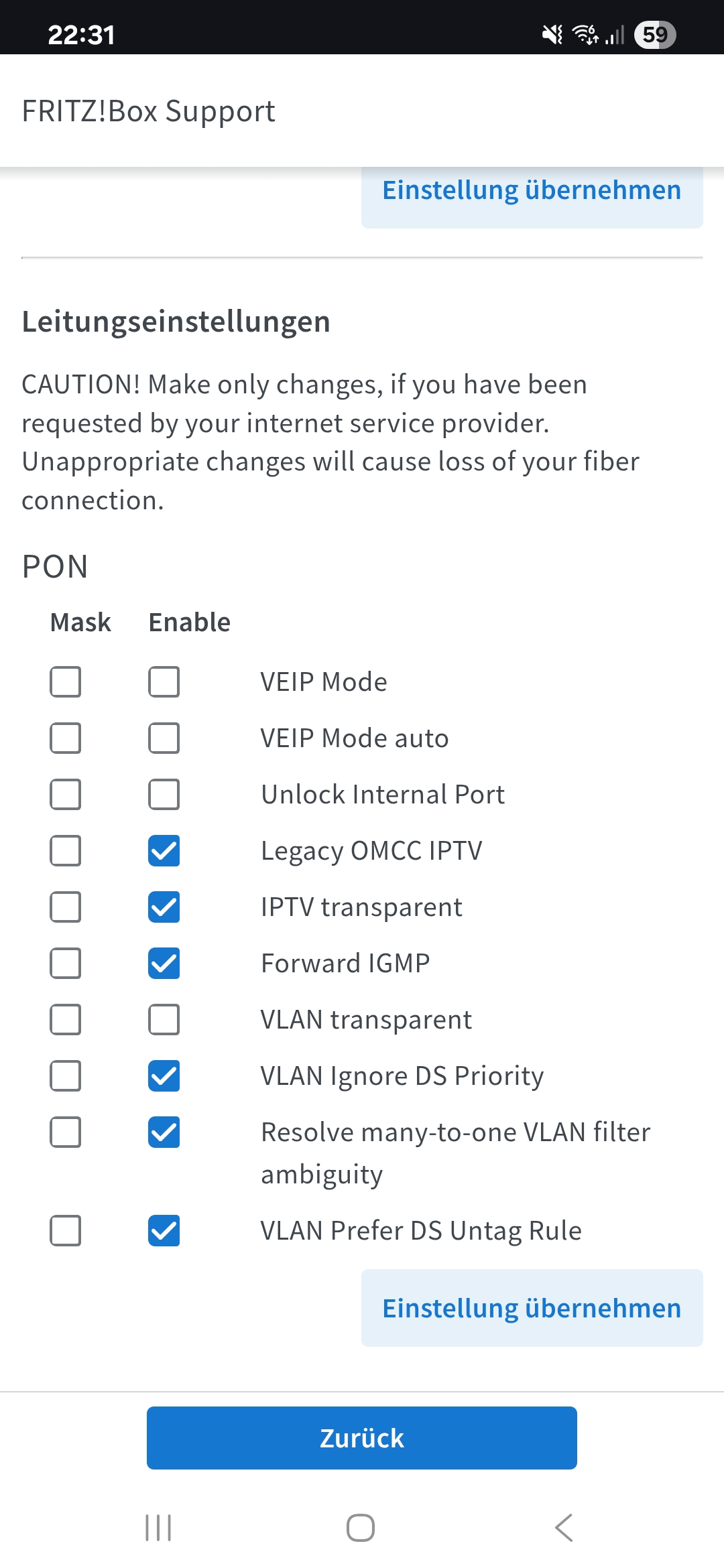Enable the VEIP Mode checkbox
The image size is (724, 1568).
tap(164, 682)
